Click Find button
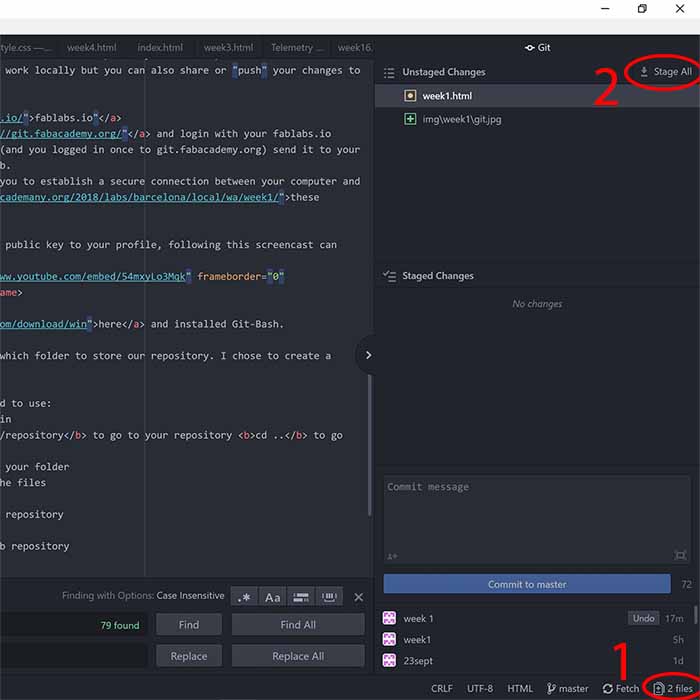Viewport: 700px width, 700px height. coord(189,625)
